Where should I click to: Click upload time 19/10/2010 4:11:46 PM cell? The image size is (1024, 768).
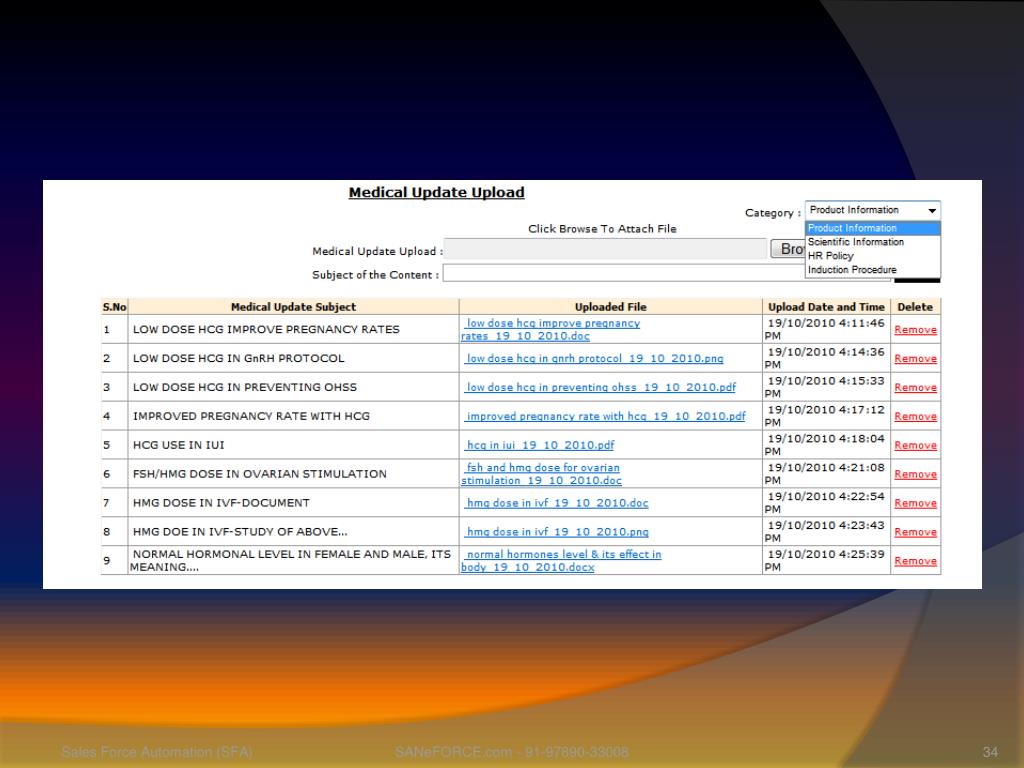click(825, 329)
